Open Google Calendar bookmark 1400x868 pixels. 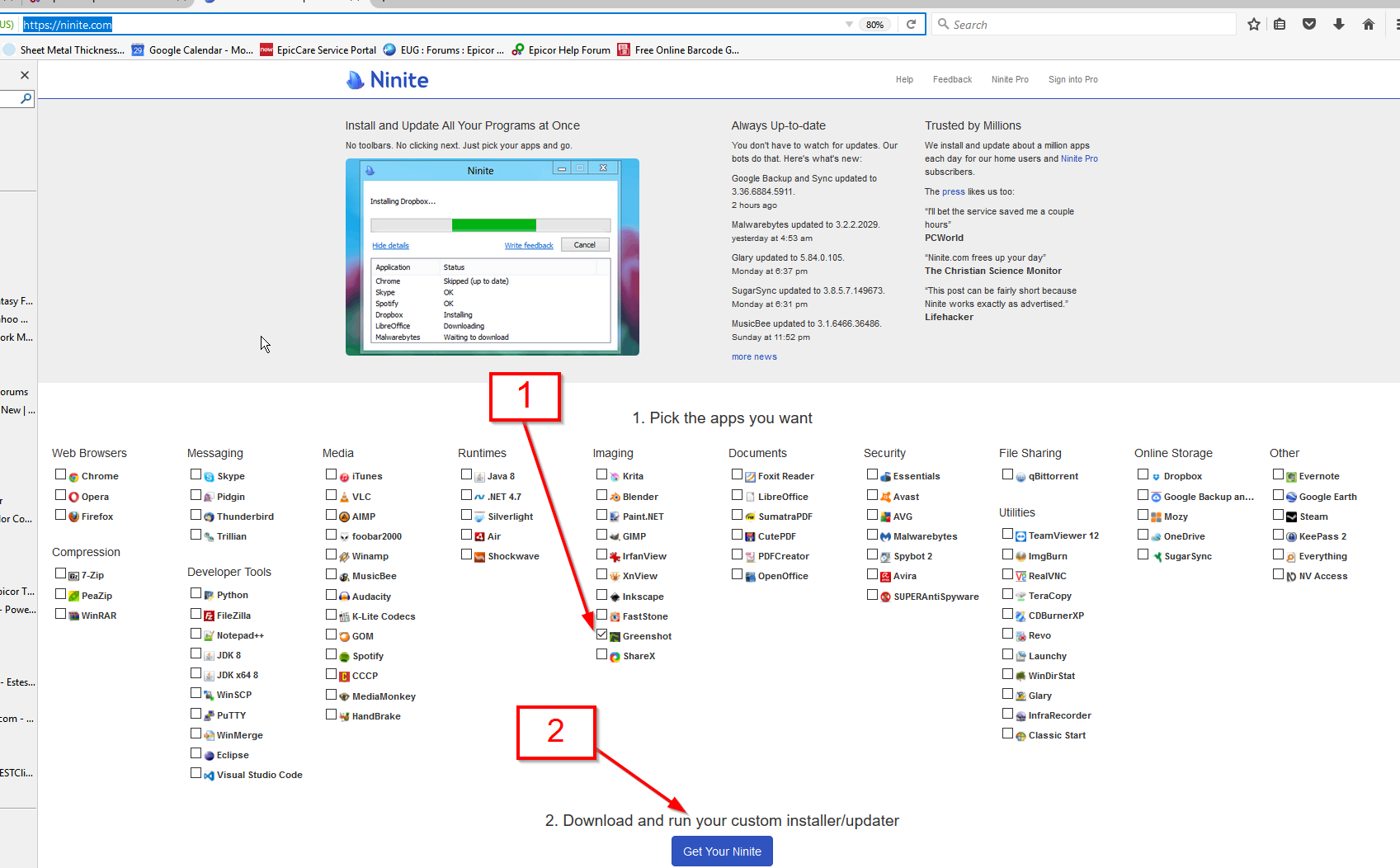193,50
